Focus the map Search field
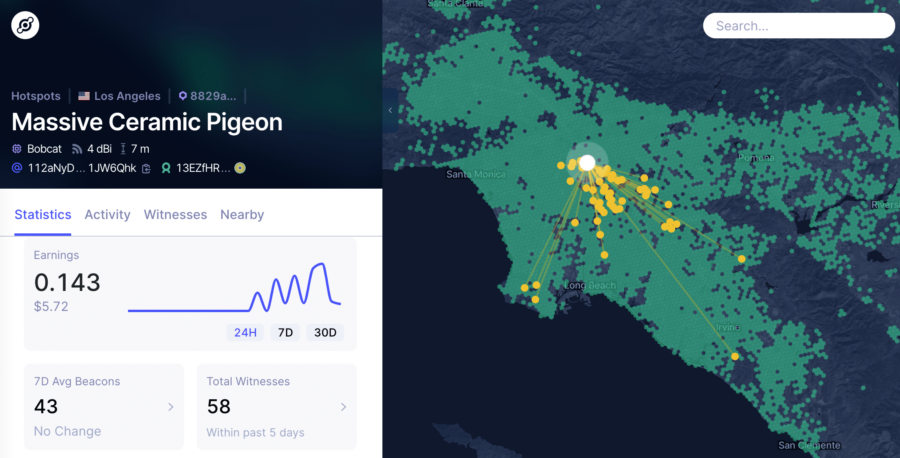Image resolution: width=900 pixels, height=458 pixels. (798, 26)
